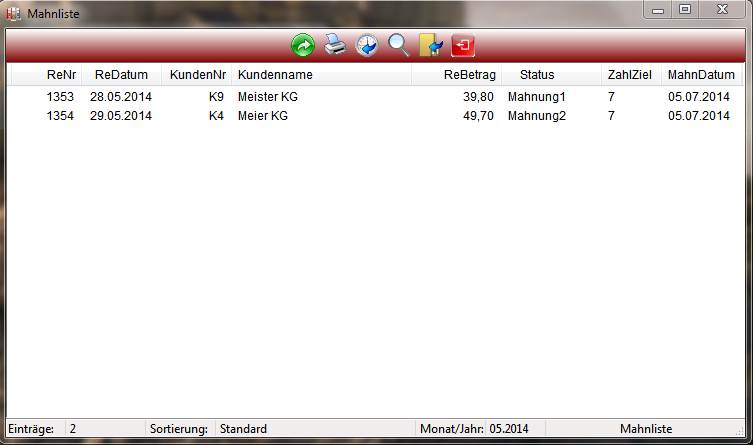
Task: Click ZahlZiel value 7 in Meister KG row
Action: 611,96
